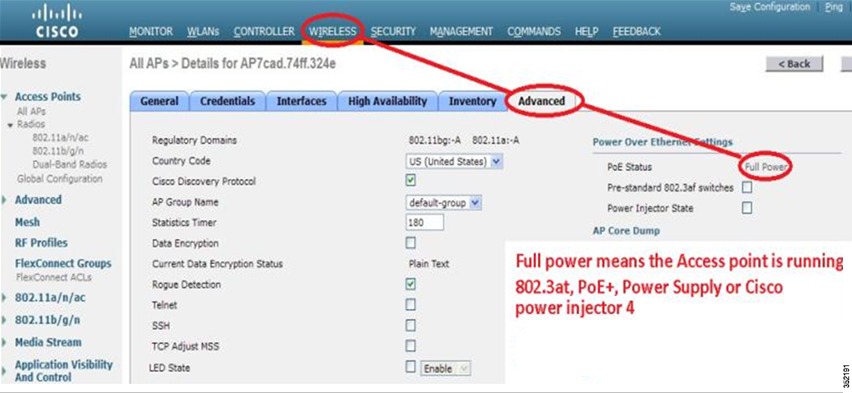Open the AP Group Name dropdown

coord(443,203)
